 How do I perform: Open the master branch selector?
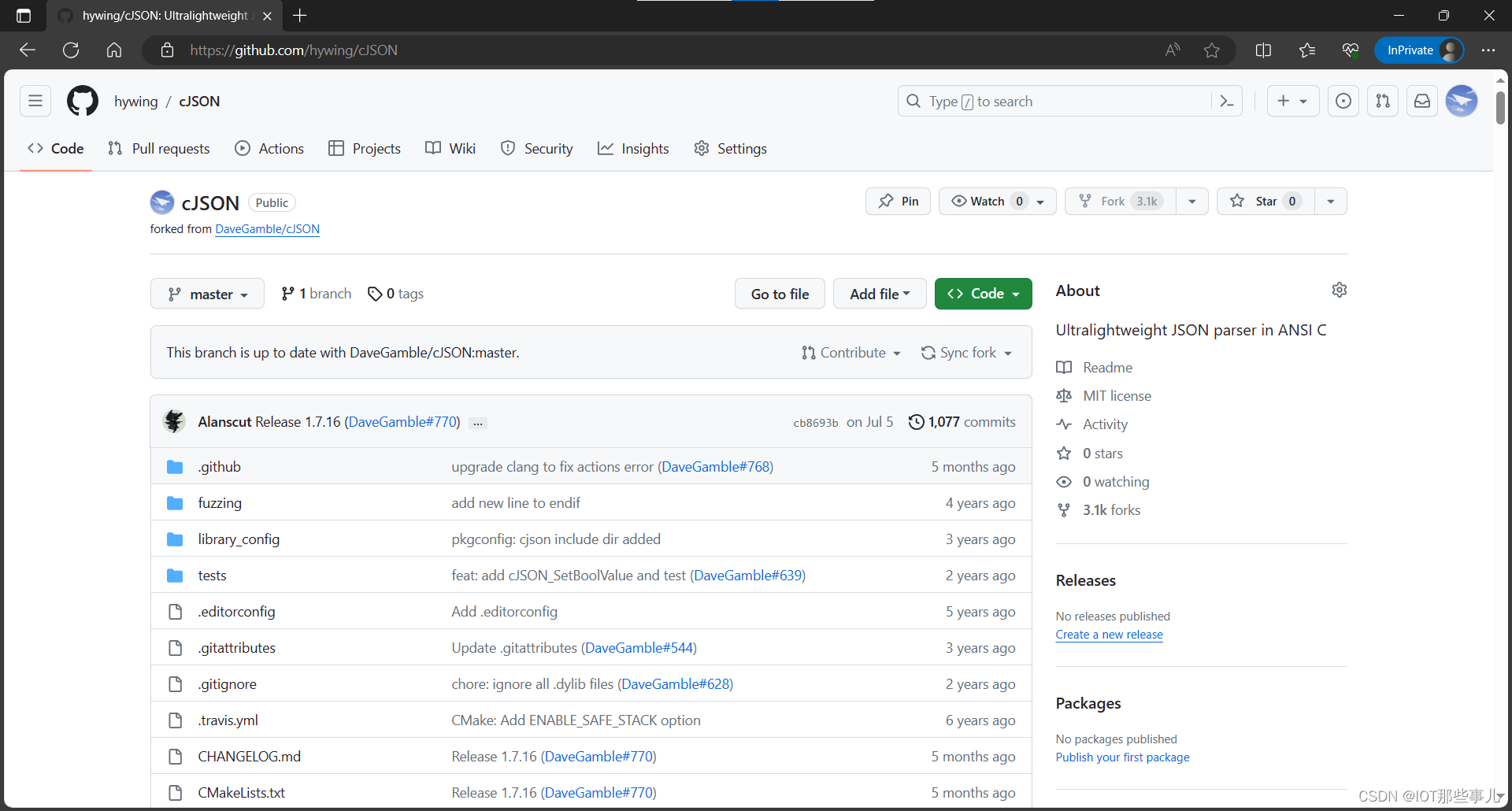208,294
